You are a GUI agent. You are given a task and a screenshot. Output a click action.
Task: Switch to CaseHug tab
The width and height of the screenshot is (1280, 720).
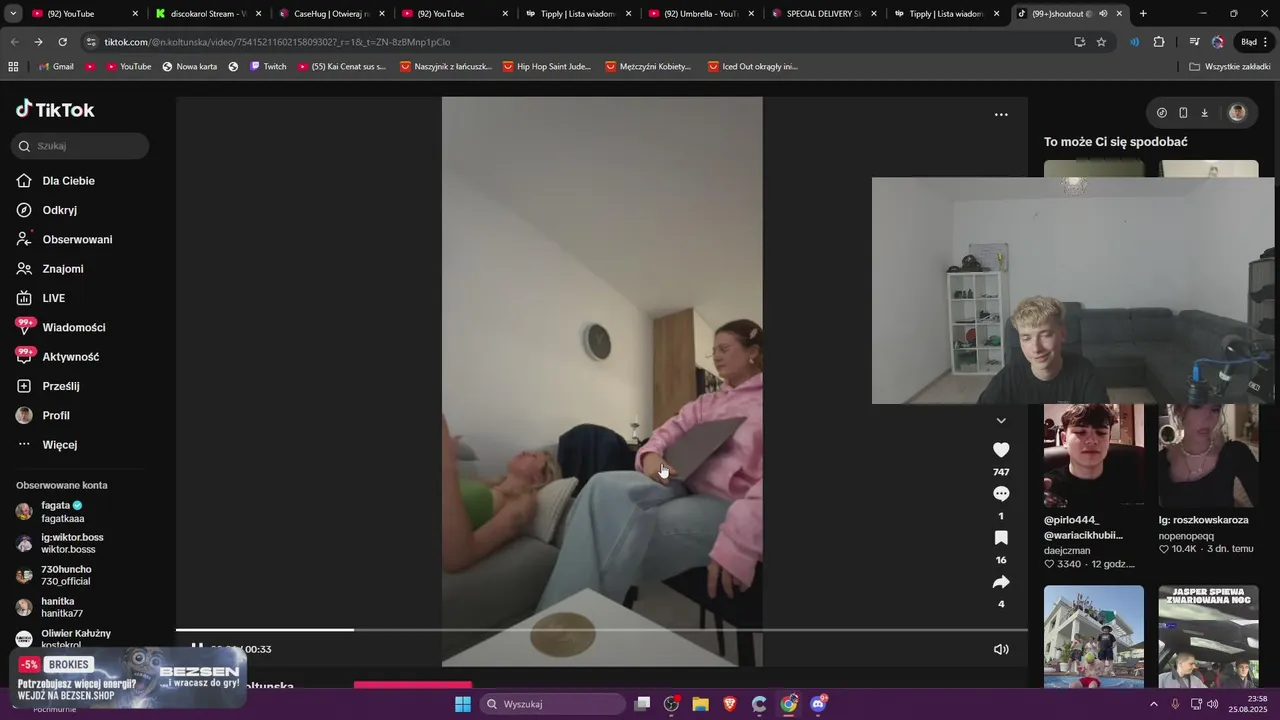(331, 14)
